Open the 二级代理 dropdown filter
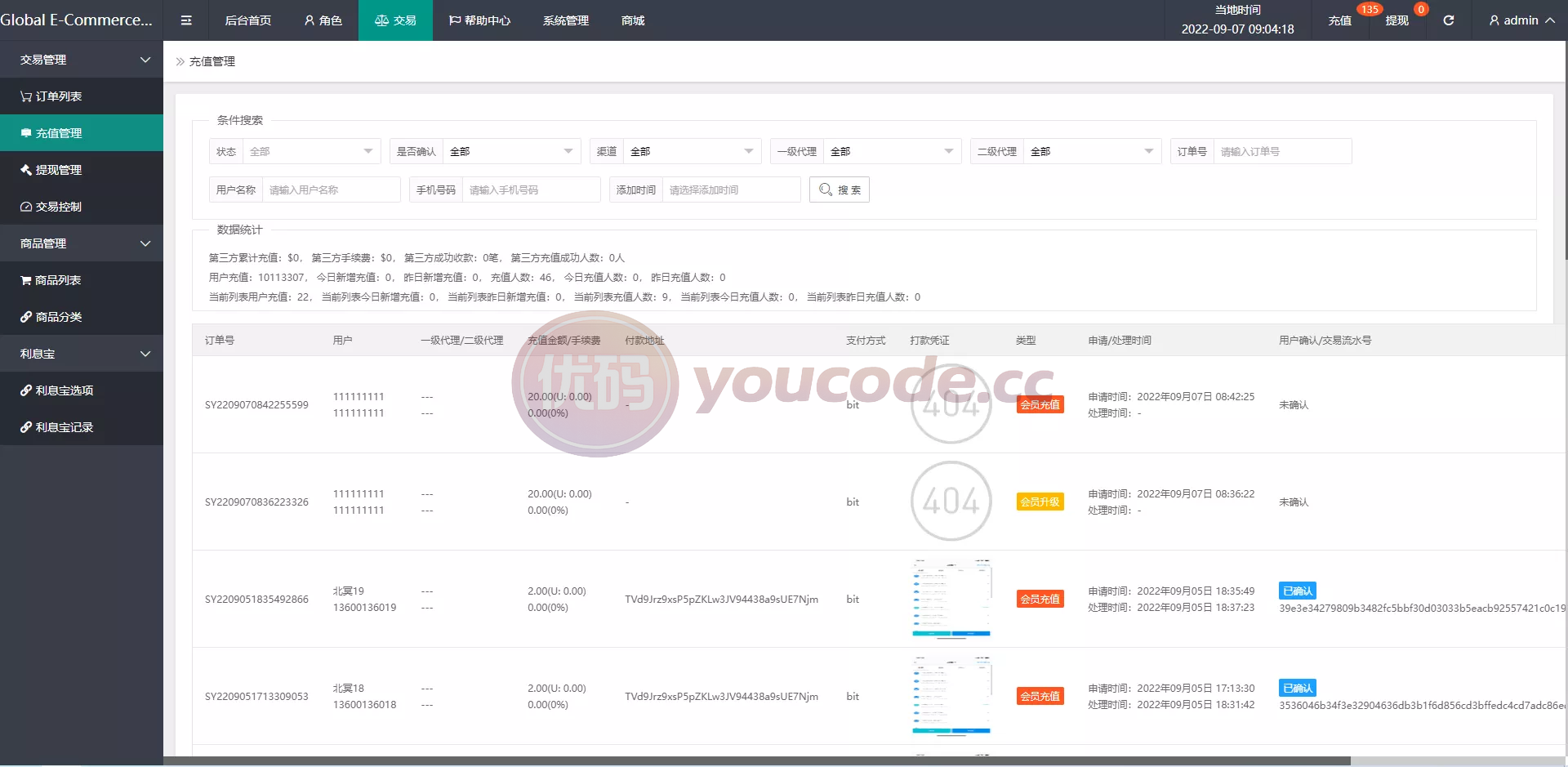Screen dimensions: 1568x767 [1092, 151]
